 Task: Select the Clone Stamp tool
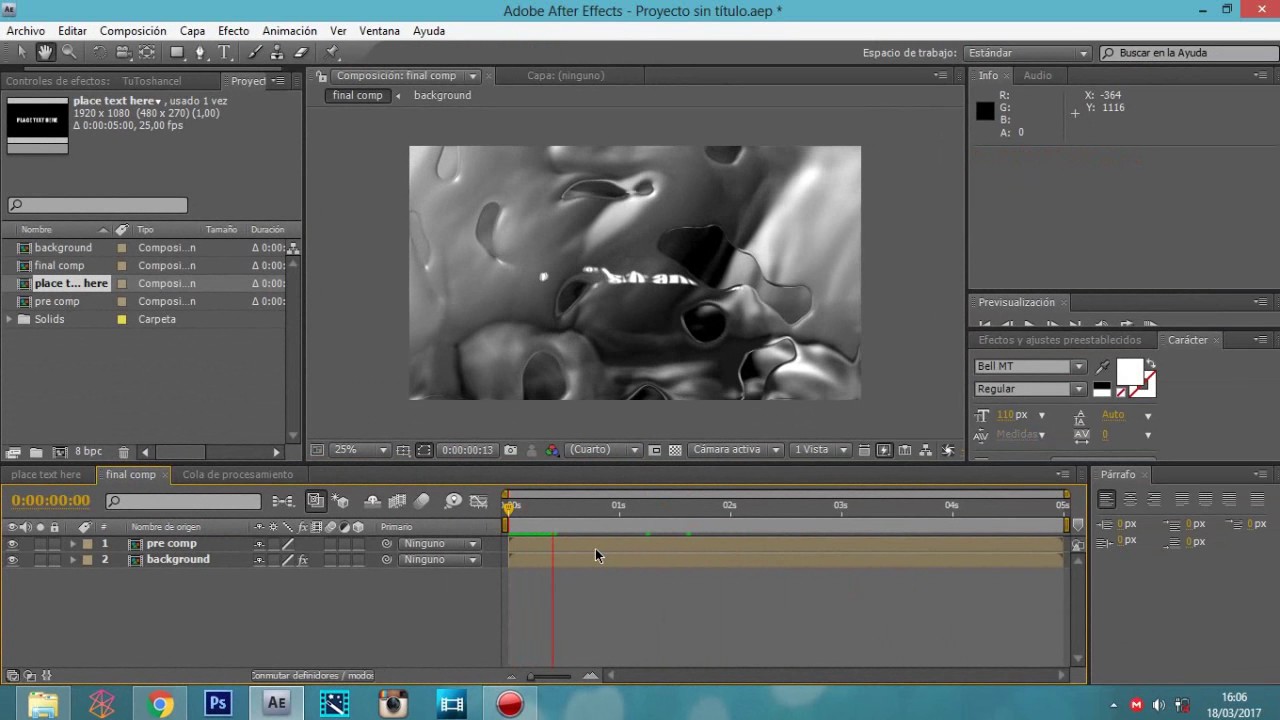pyautogui.click(x=277, y=52)
